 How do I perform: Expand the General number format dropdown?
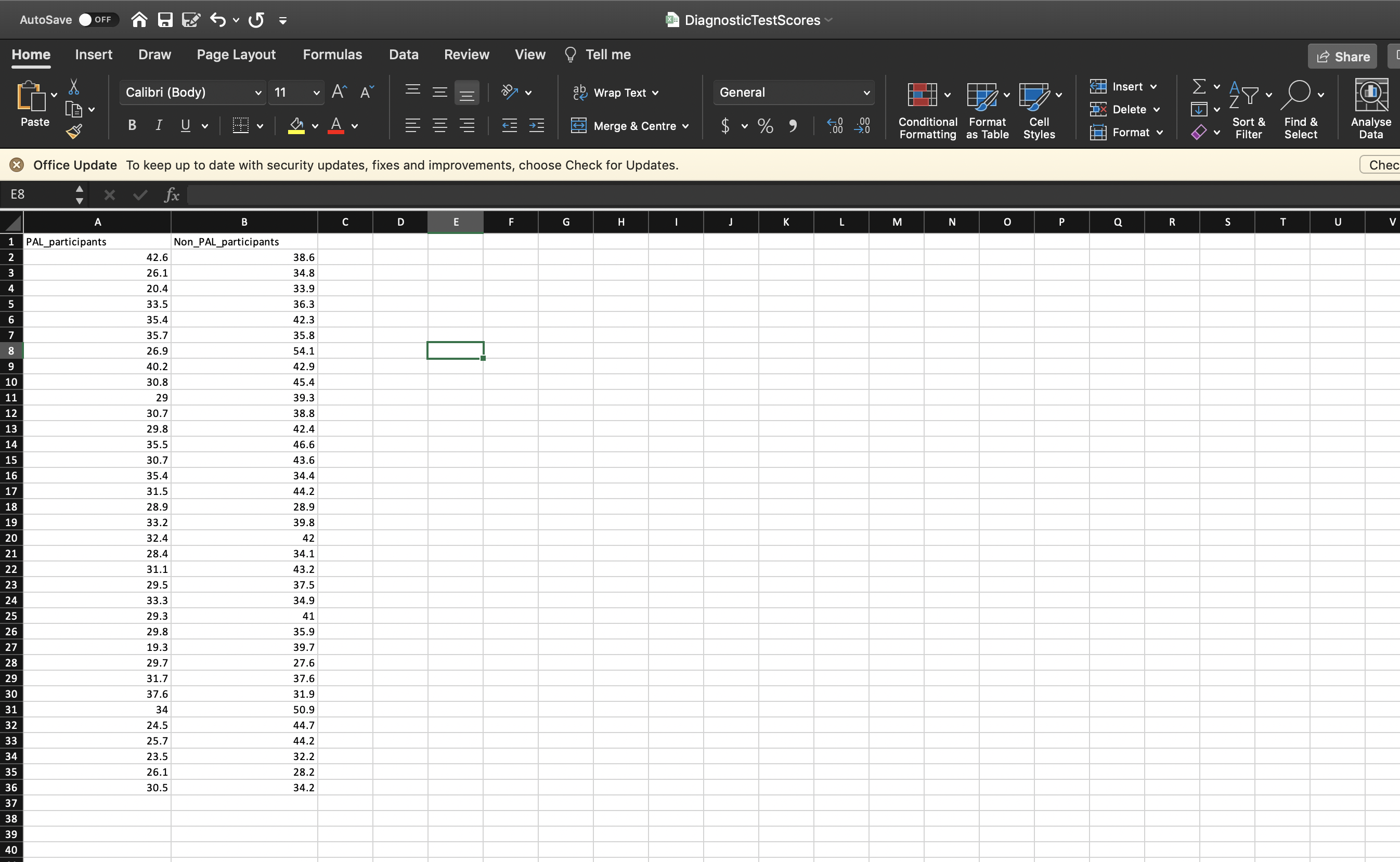tap(866, 93)
